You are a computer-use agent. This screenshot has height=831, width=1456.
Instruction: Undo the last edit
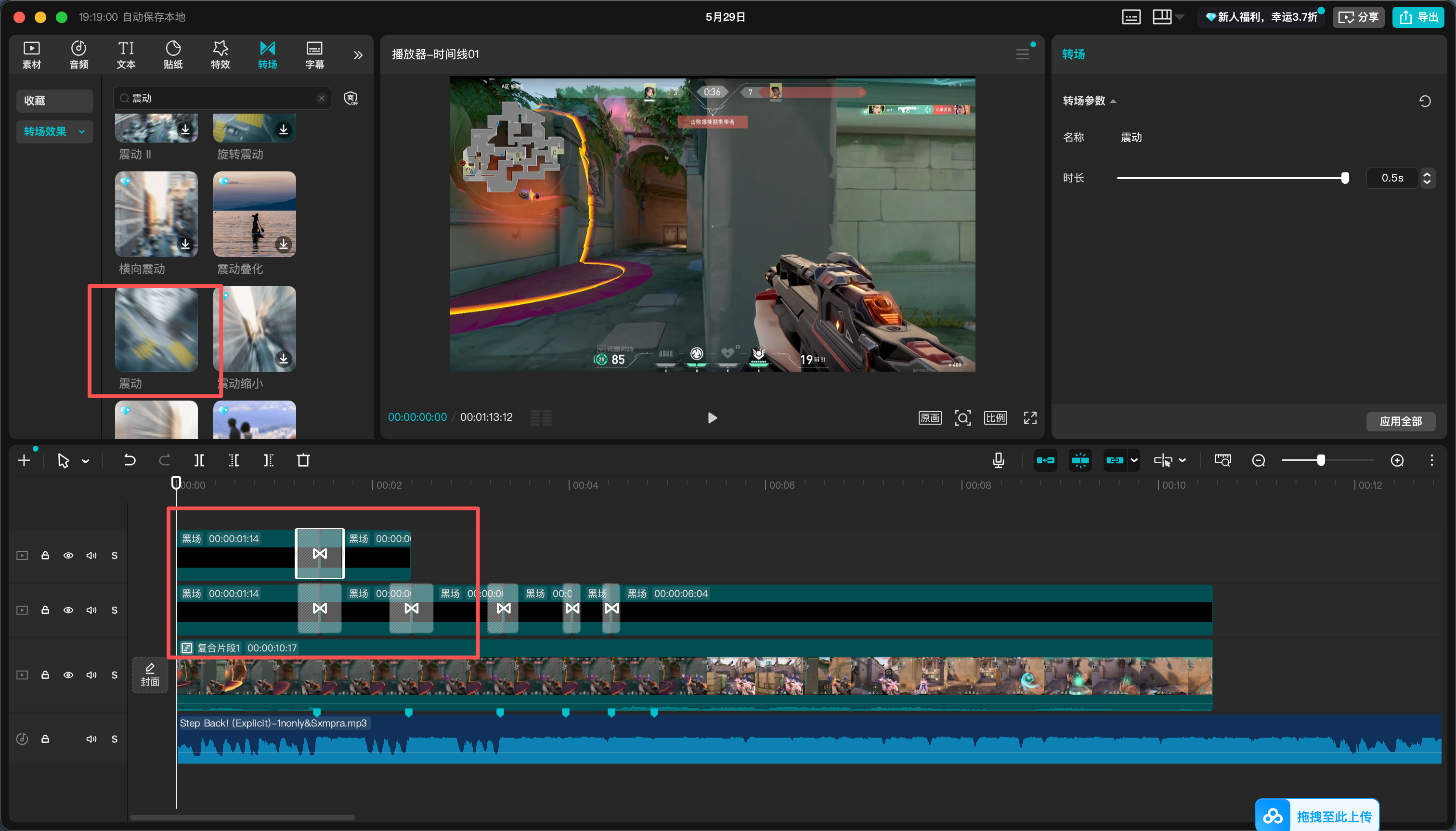tap(130, 460)
